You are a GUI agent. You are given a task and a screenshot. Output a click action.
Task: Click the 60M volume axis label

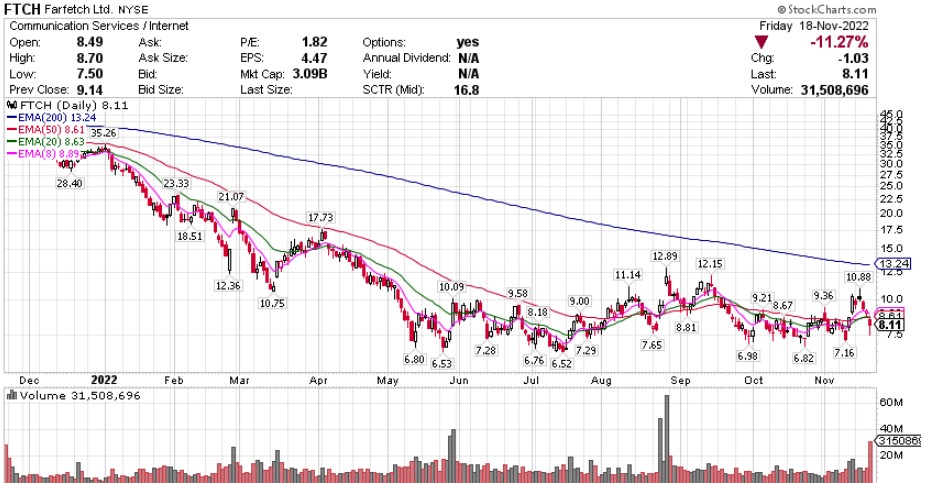point(891,403)
